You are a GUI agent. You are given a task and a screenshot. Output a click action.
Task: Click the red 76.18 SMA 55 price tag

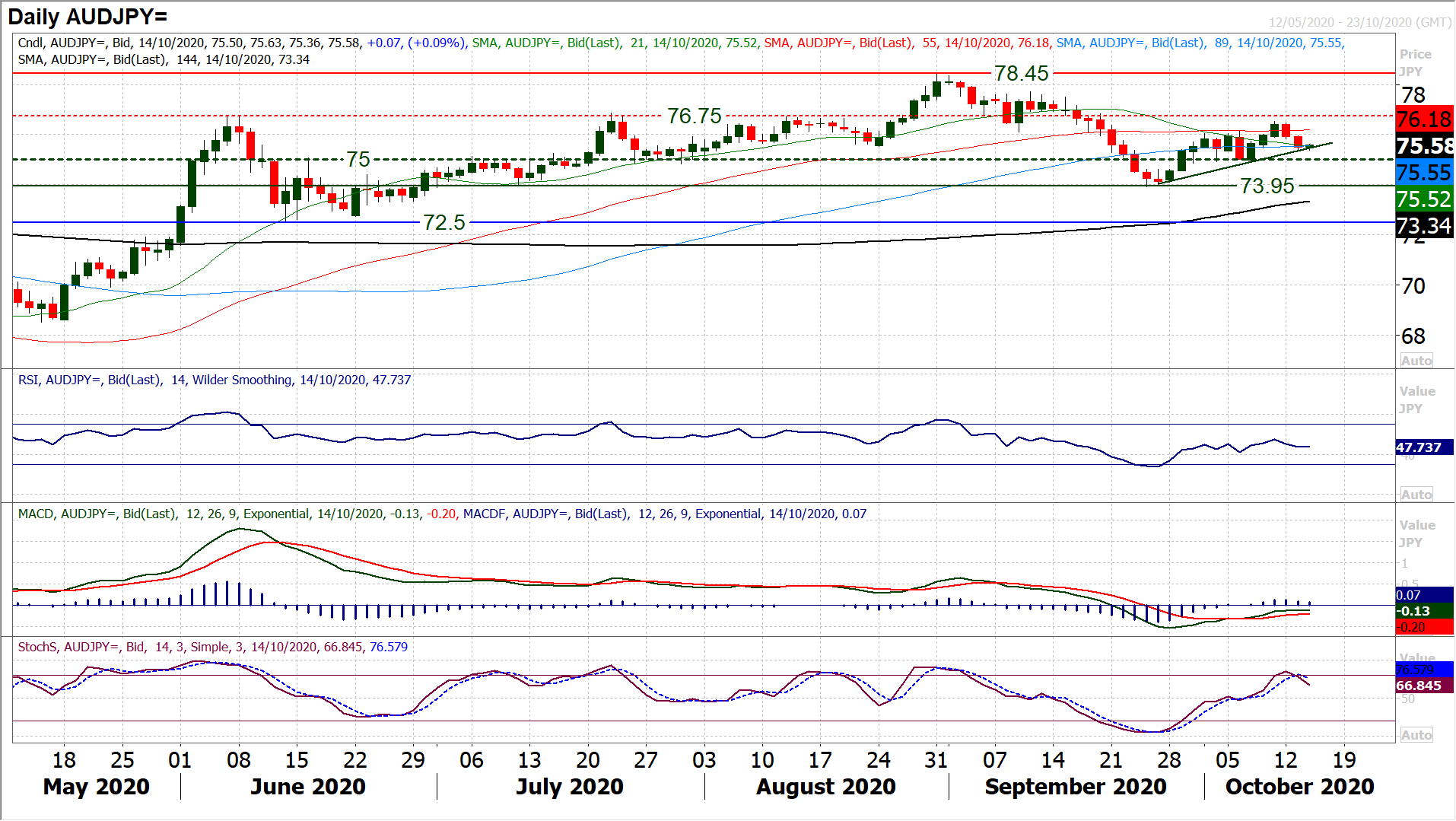click(1425, 119)
